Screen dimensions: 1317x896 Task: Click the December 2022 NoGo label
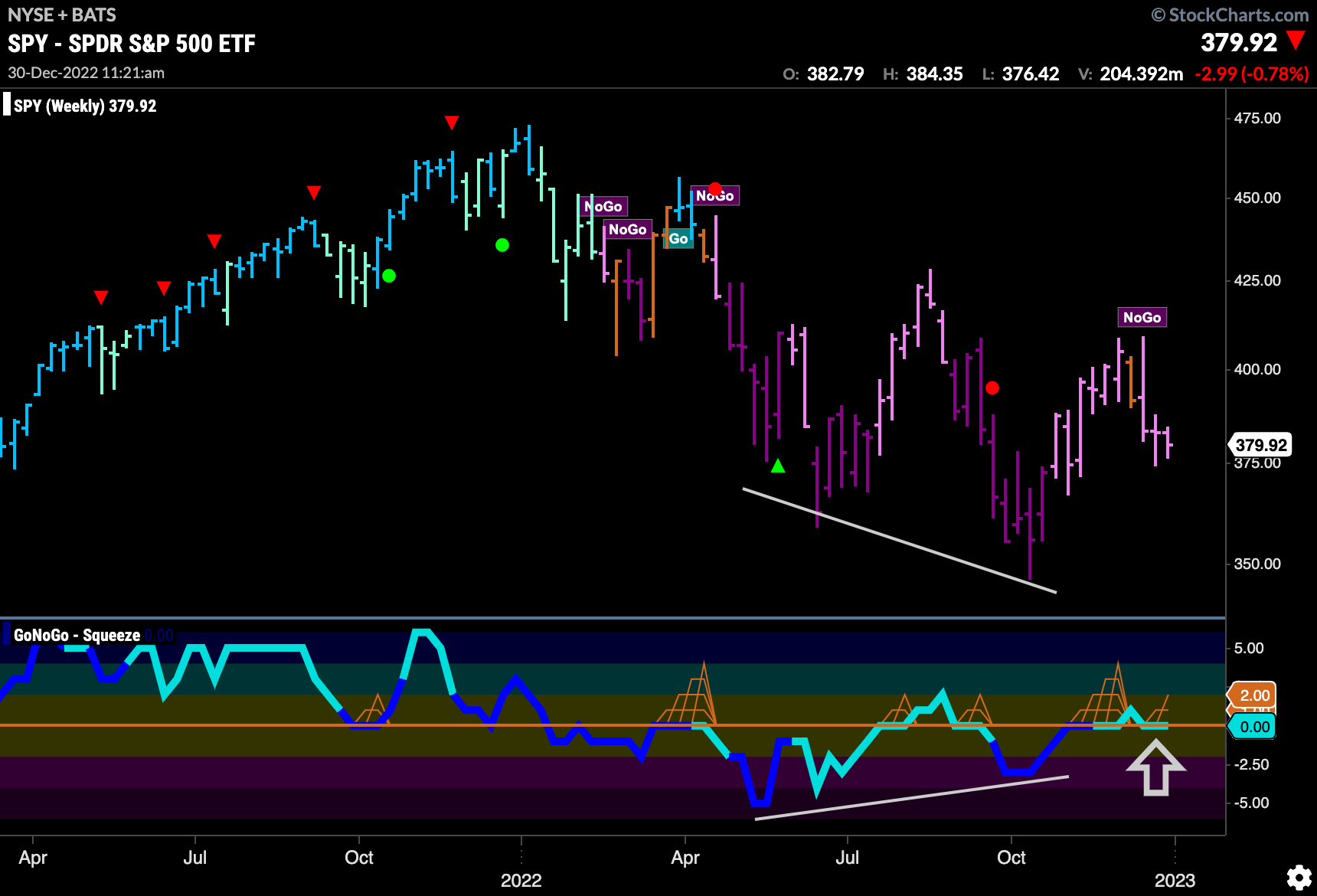(x=1142, y=317)
